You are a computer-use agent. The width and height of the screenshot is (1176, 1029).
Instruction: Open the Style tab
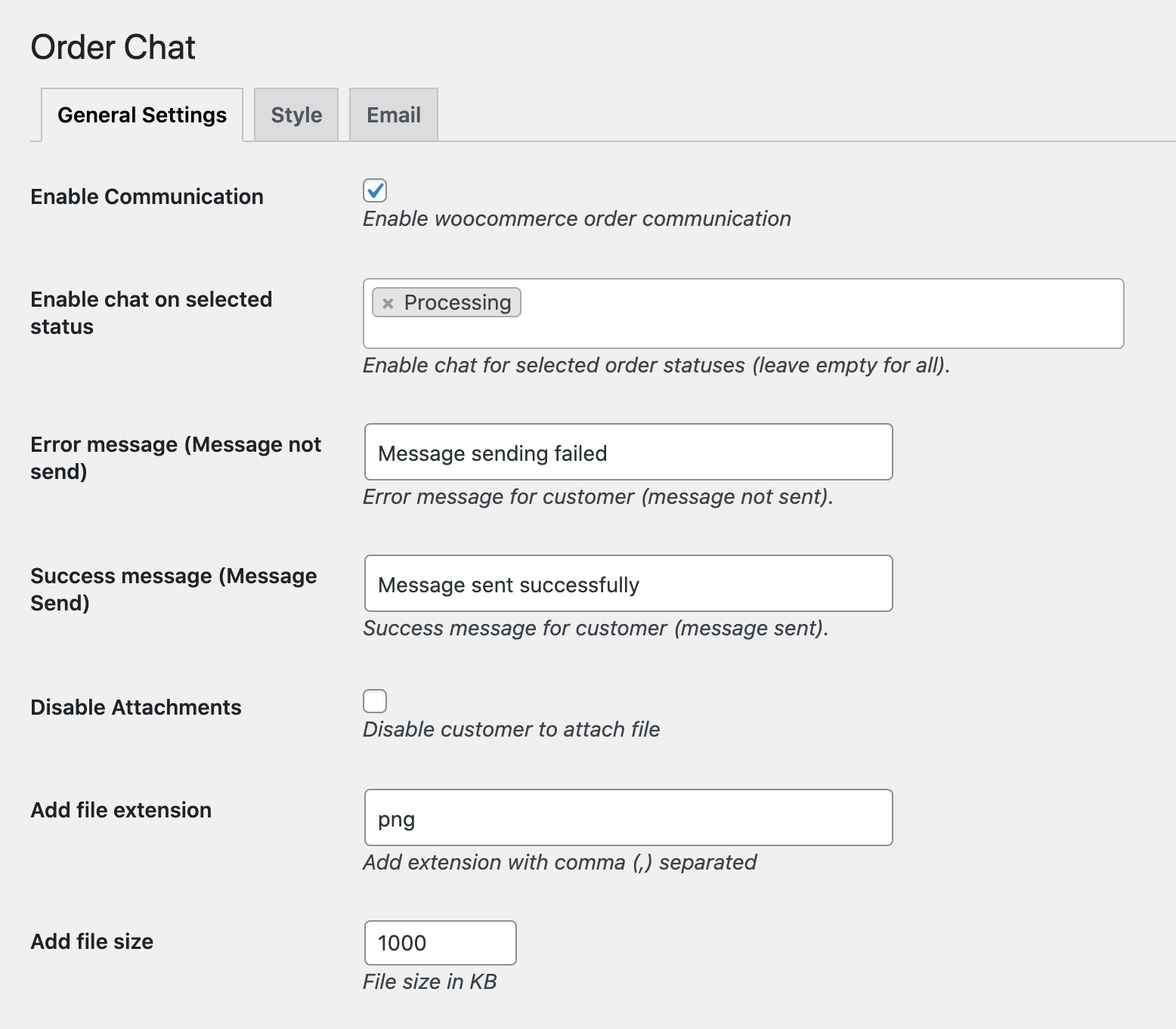click(296, 115)
